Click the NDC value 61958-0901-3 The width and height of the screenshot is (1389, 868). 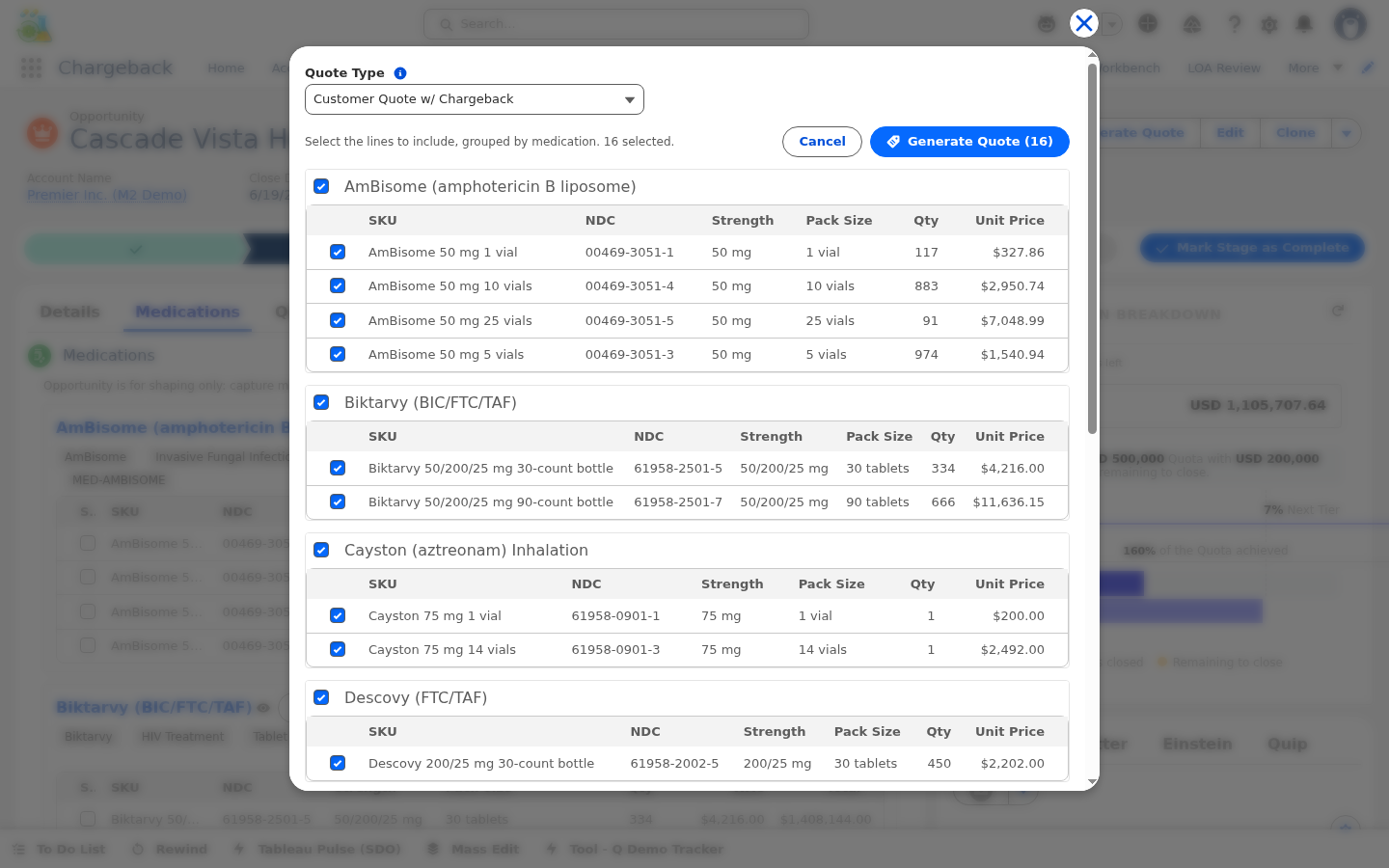click(x=615, y=650)
